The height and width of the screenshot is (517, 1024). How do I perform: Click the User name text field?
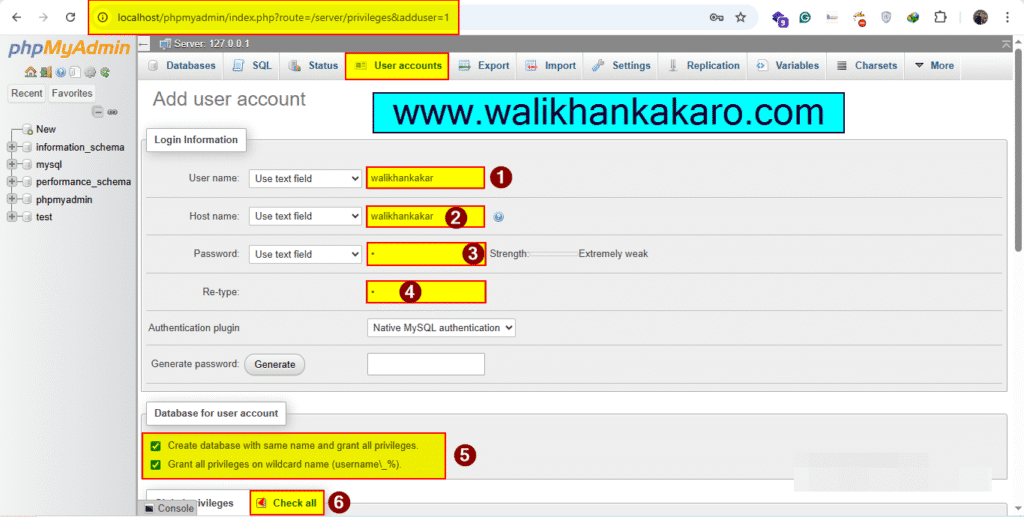coord(425,178)
